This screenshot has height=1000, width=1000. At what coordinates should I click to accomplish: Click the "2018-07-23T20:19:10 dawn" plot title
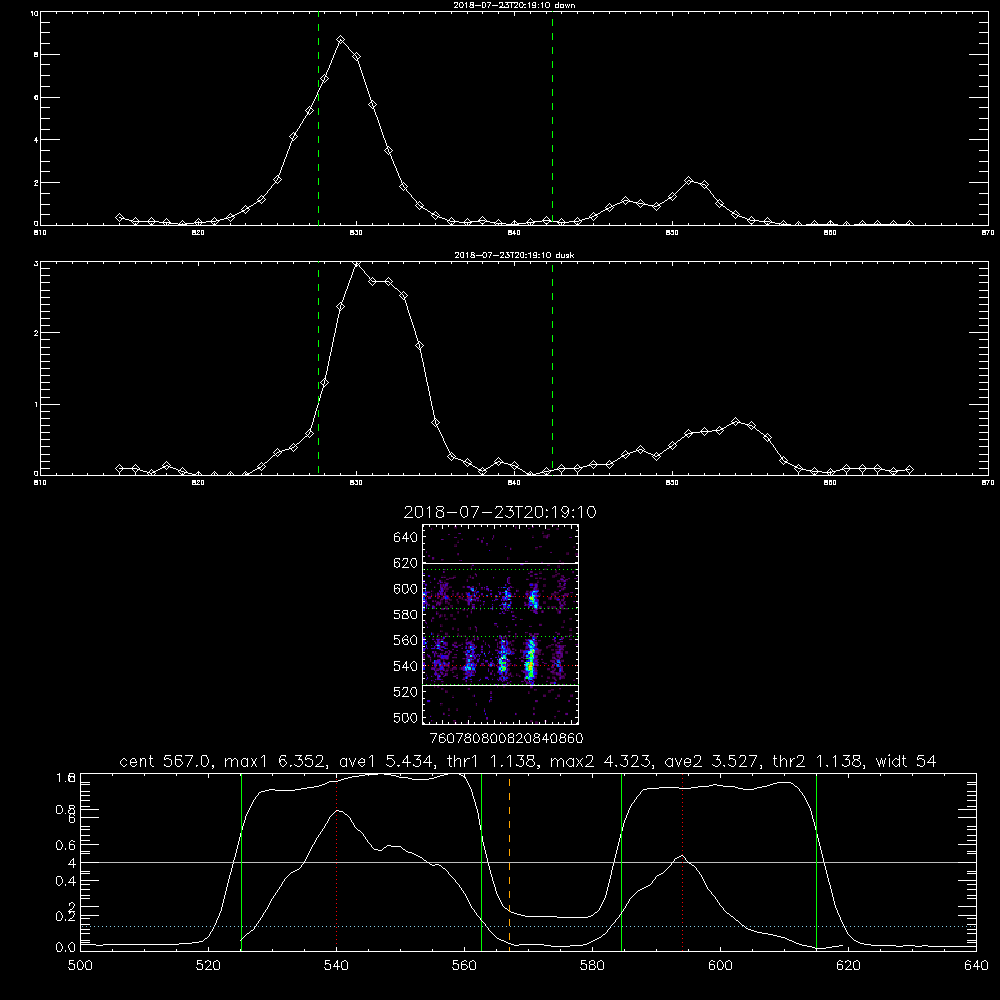(x=514, y=5)
